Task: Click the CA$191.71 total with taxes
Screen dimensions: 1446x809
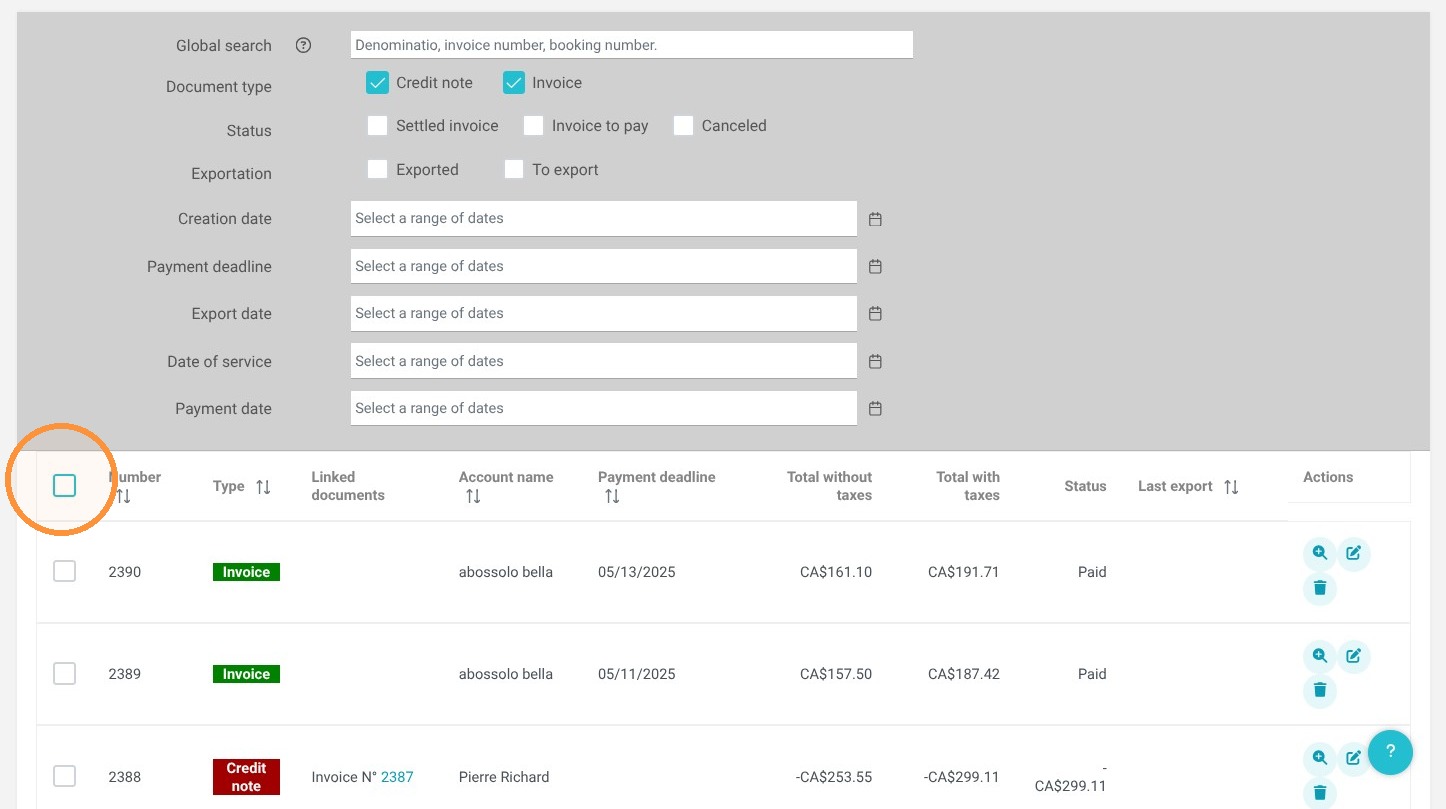Action: pyautogui.click(x=964, y=572)
